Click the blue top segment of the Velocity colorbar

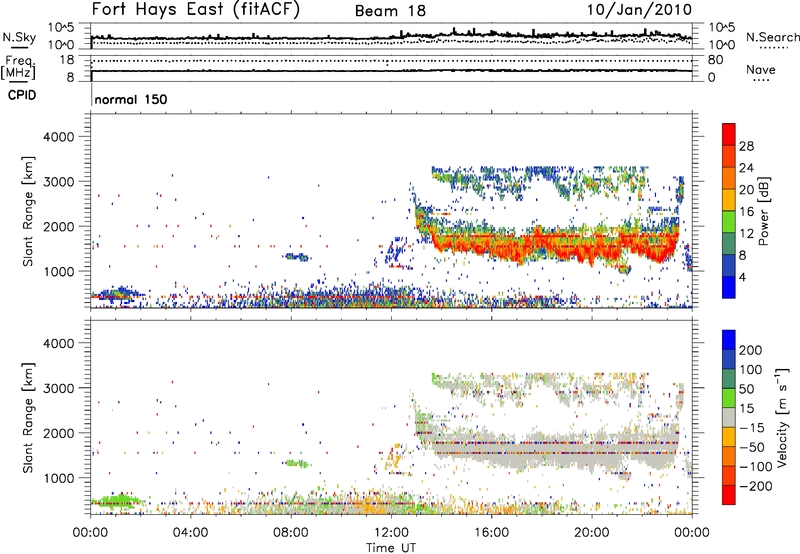[729, 340]
